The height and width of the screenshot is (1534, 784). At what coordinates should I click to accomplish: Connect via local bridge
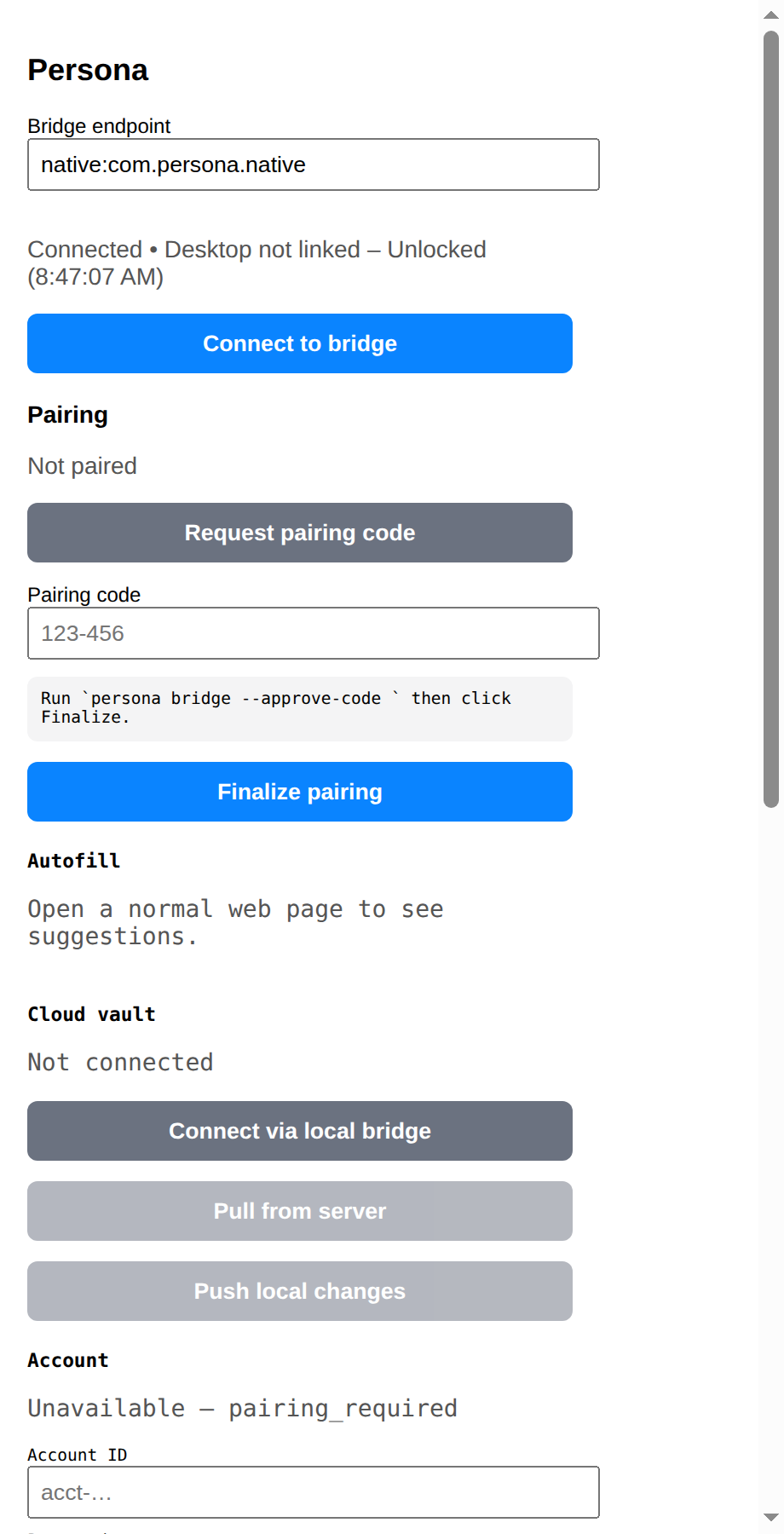click(x=300, y=1131)
